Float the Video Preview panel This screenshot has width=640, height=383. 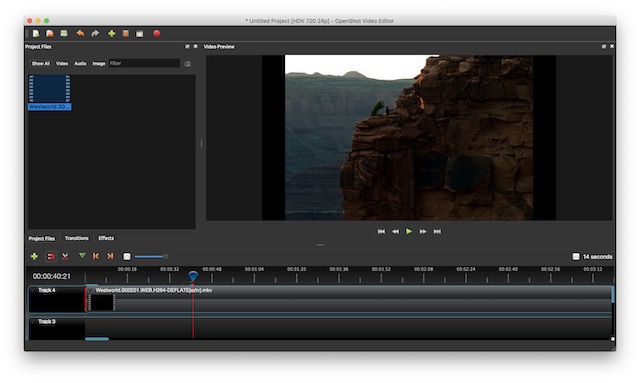(604, 47)
